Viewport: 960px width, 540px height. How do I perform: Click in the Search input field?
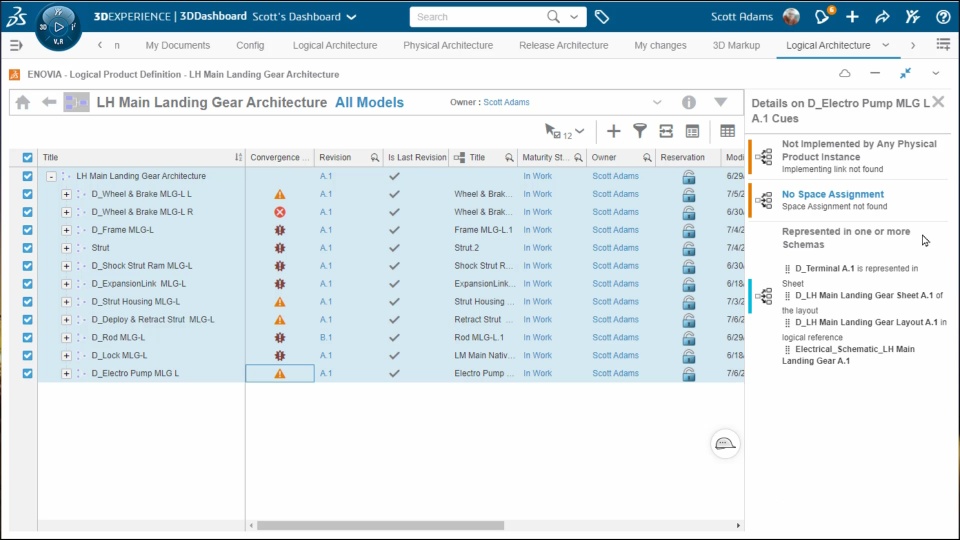(x=478, y=17)
